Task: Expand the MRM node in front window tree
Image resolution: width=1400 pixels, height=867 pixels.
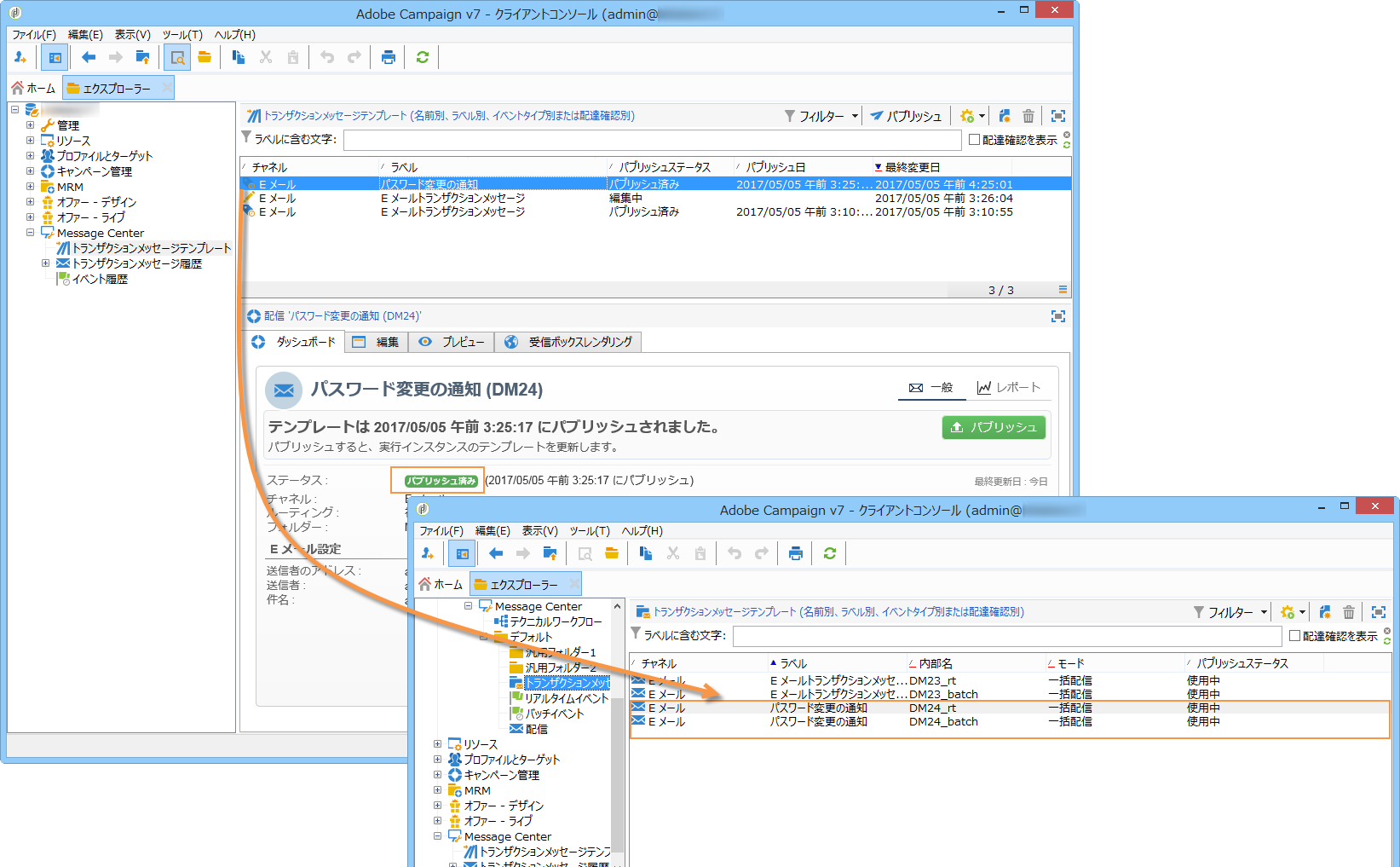Action: (x=437, y=790)
